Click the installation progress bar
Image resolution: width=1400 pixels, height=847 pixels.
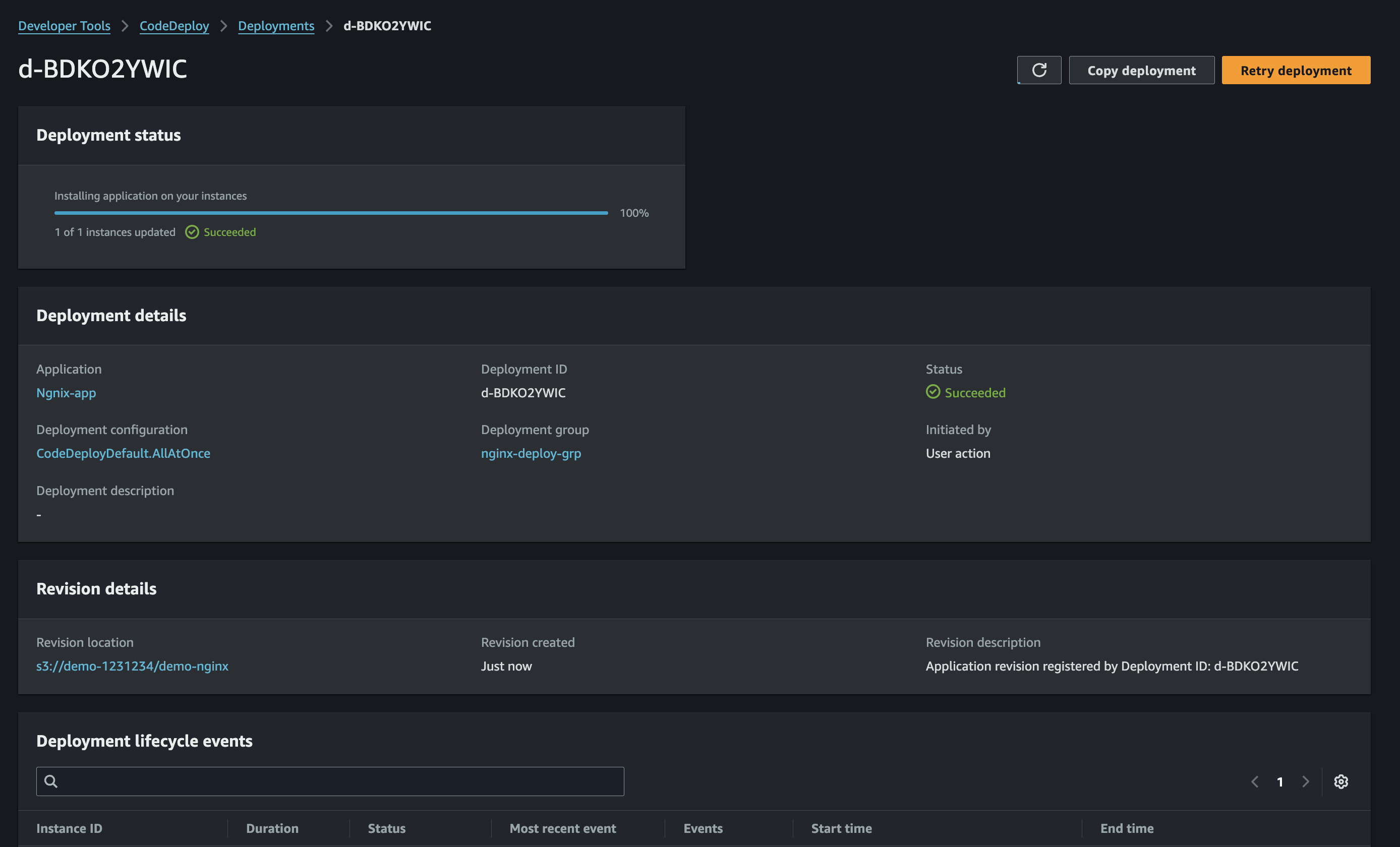coord(331,212)
